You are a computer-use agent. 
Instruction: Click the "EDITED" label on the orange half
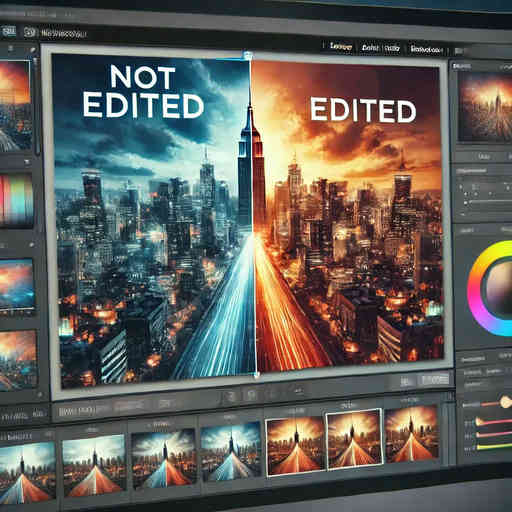pyautogui.click(x=363, y=110)
